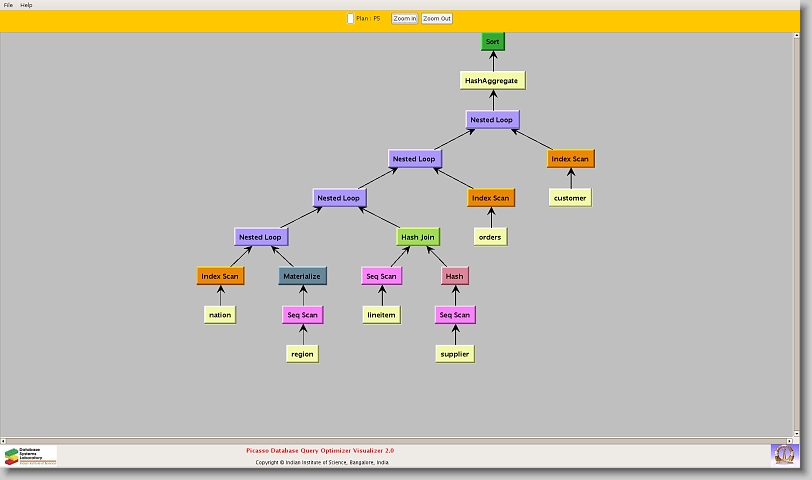Select the Index Scan node above customer
The height and width of the screenshot is (480, 812).
(570, 159)
